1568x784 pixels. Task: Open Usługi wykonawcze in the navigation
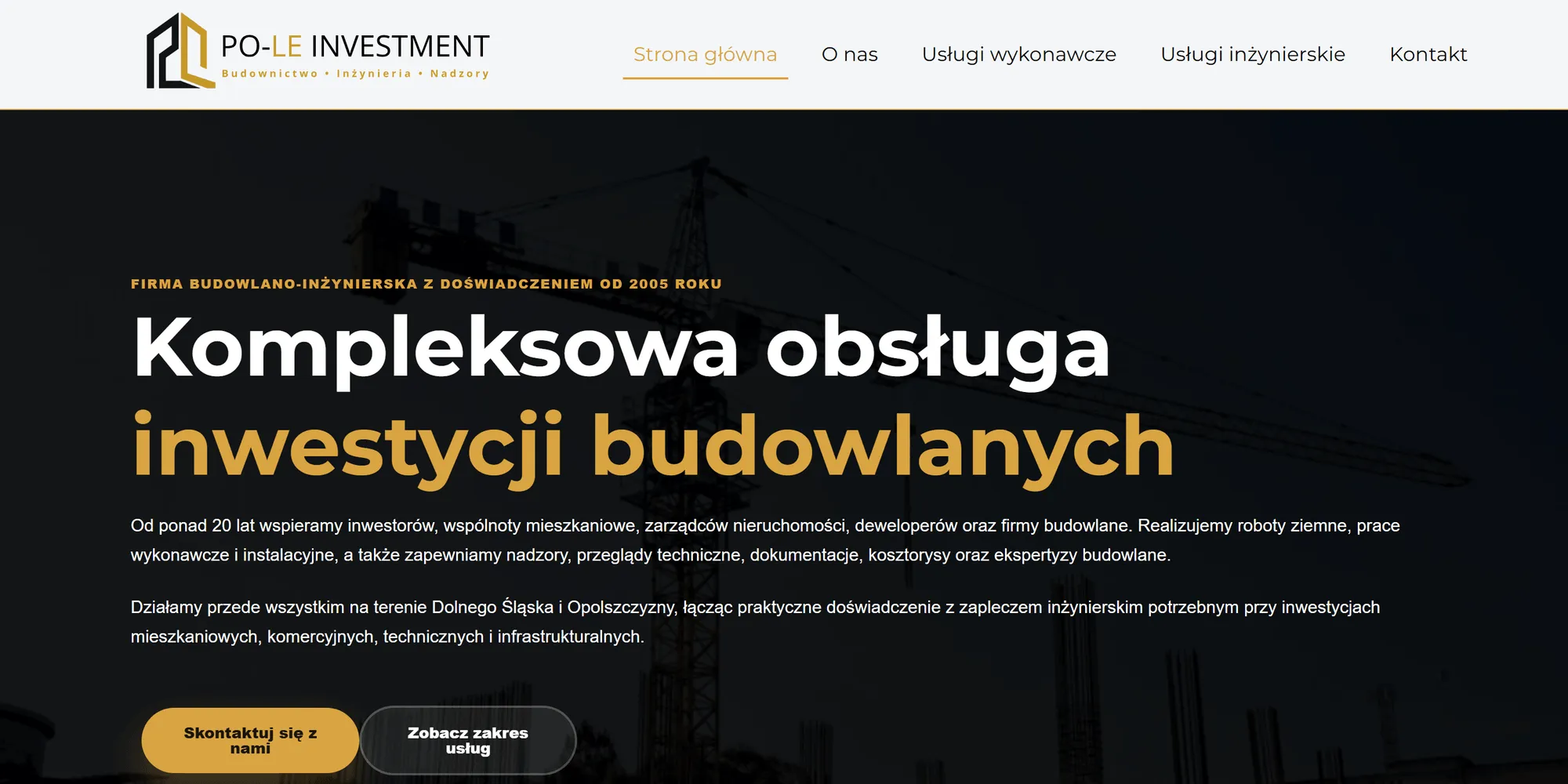pos(1018,54)
